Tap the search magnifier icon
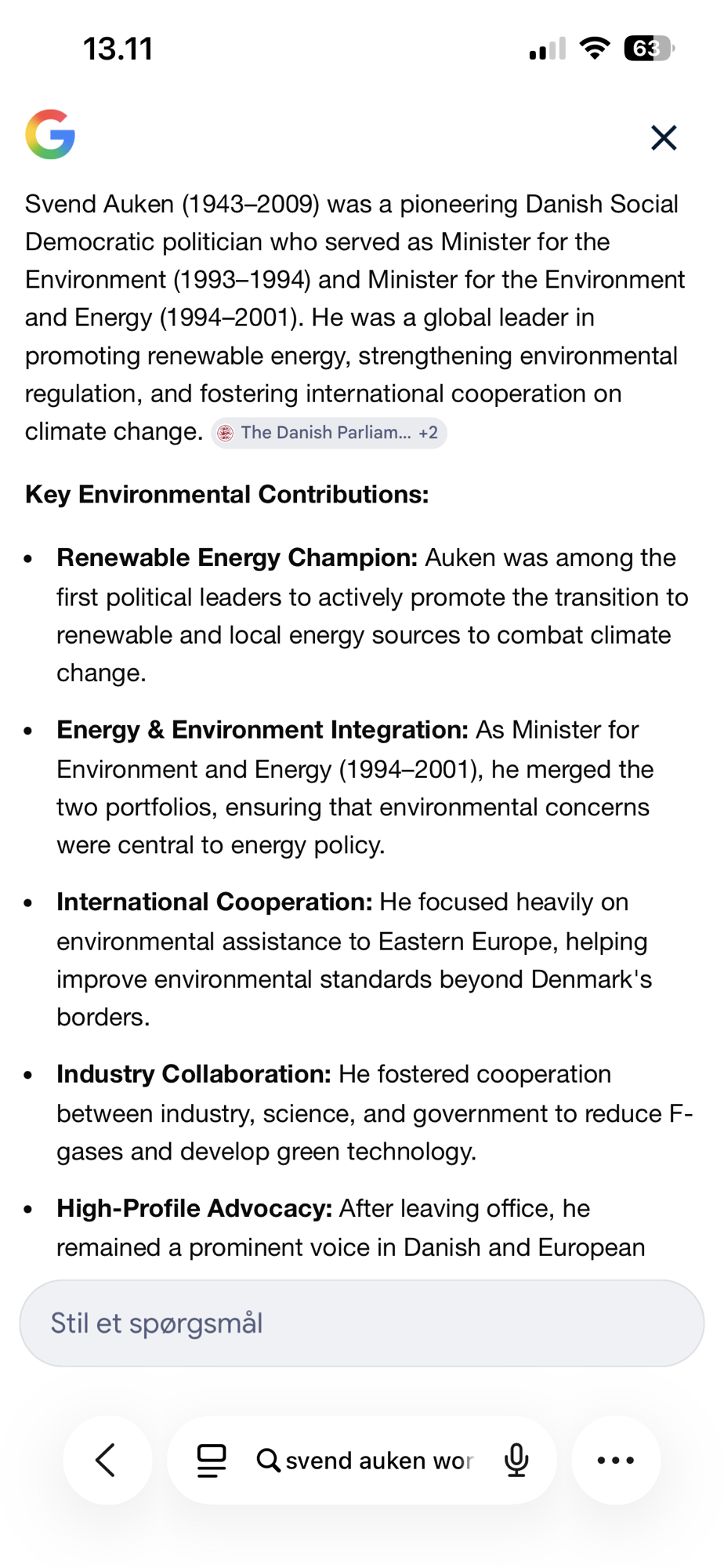This screenshot has width=724, height=1568. 268,1460
